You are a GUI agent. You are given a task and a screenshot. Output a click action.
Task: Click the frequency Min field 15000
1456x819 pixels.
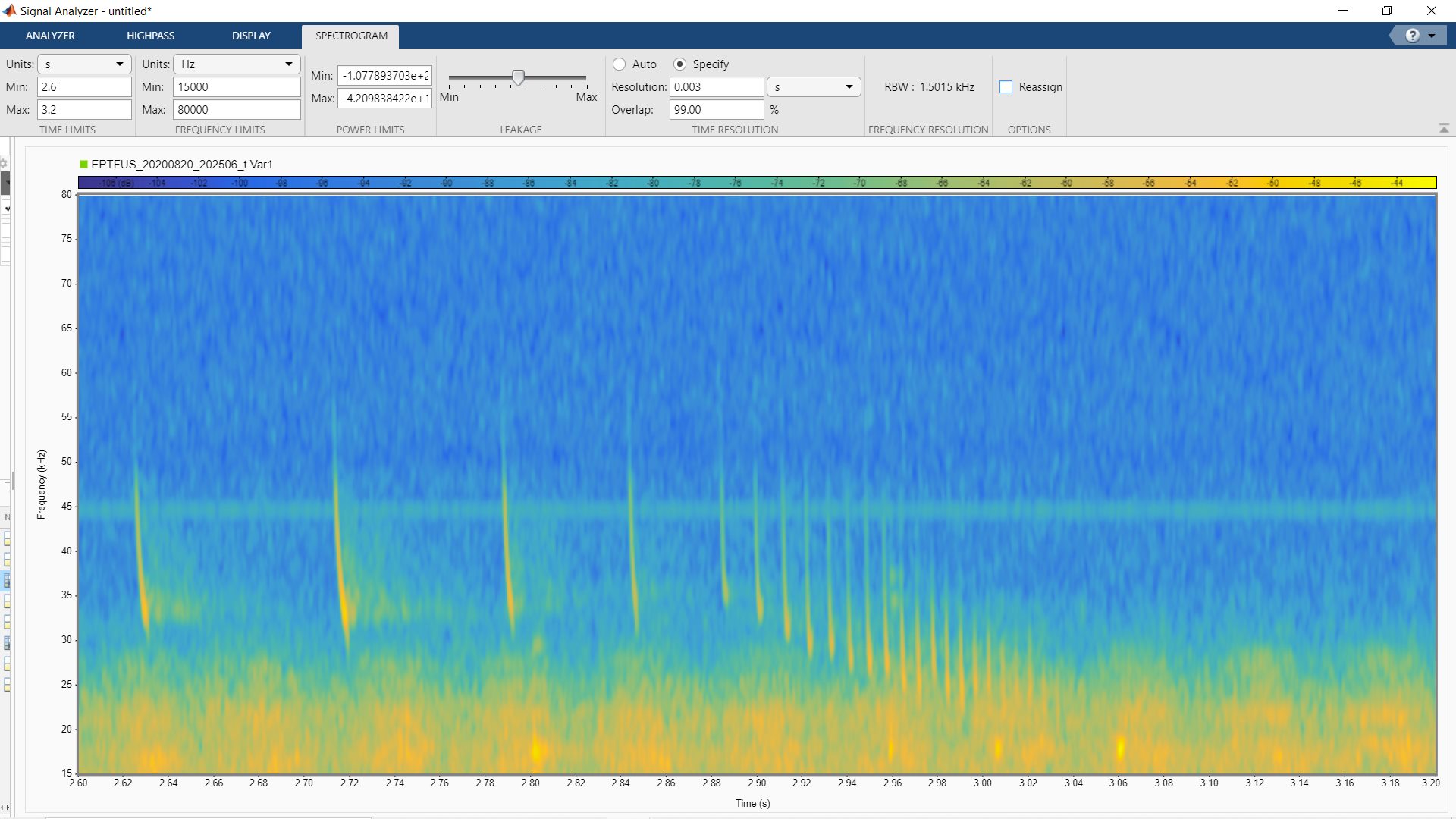(x=237, y=87)
